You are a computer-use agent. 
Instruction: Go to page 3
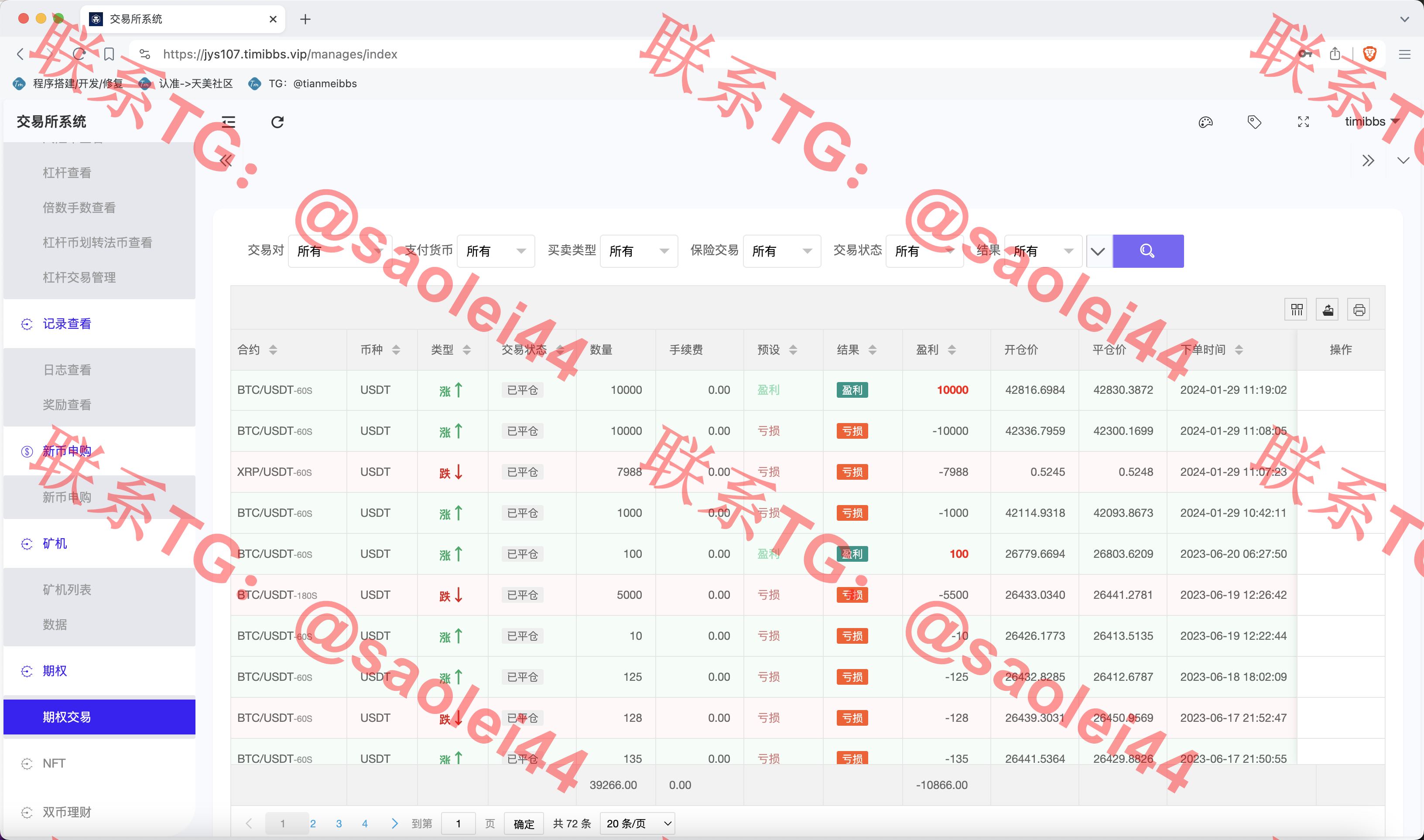coord(339,823)
